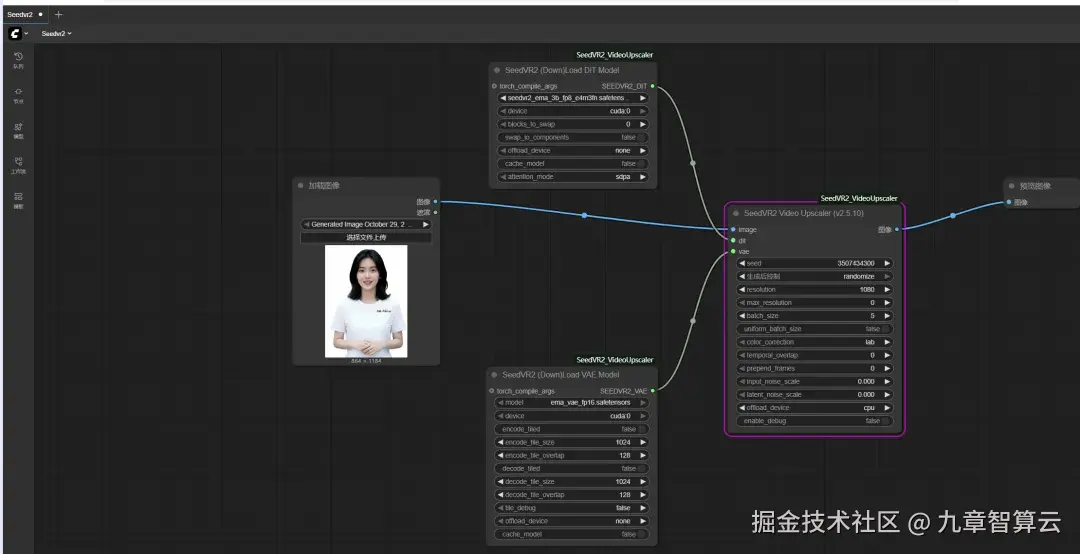Toggle uniform_batch_size on the Video Upscaler

point(815,329)
